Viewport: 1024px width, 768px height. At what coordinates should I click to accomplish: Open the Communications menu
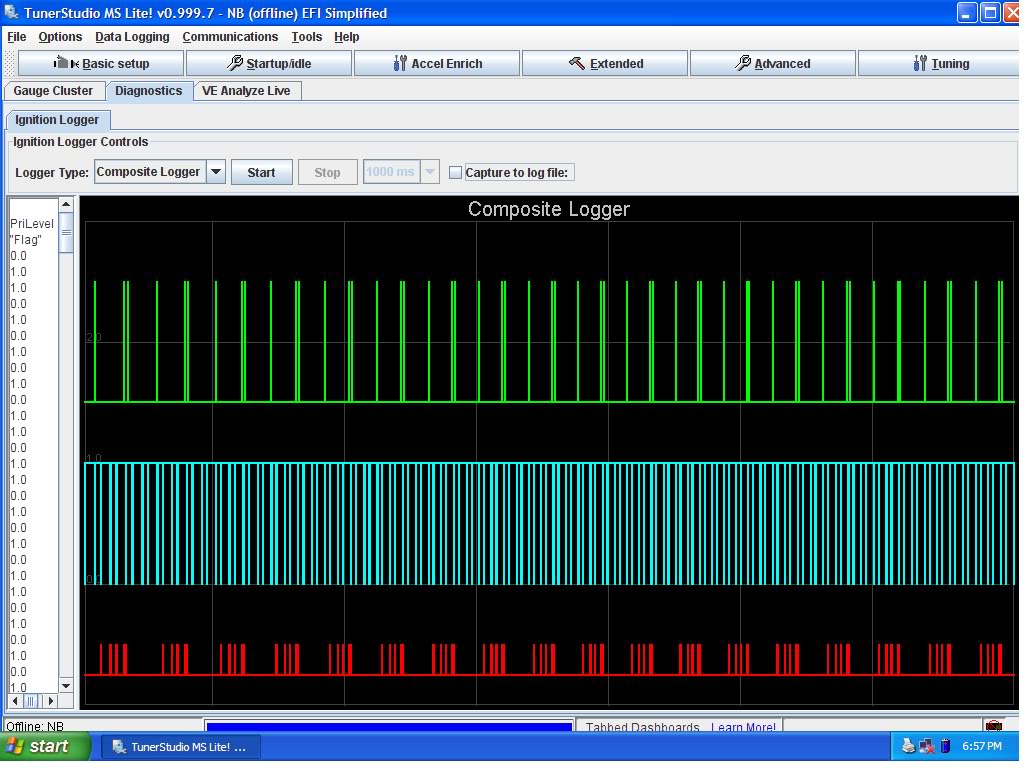(x=230, y=37)
